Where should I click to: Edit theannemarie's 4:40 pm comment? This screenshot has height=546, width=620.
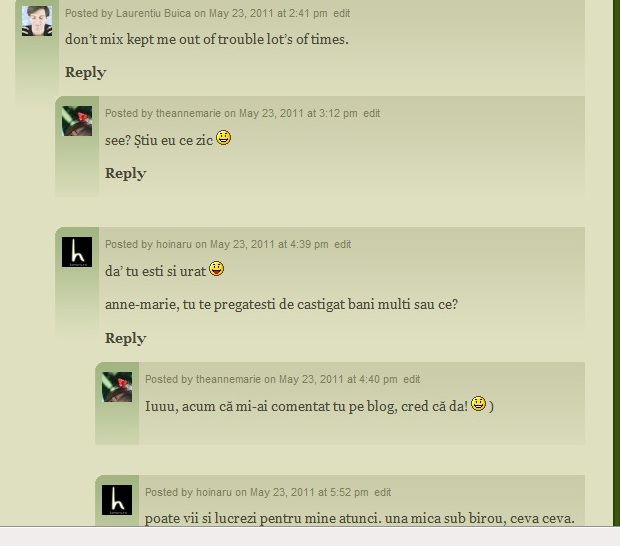[x=412, y=380]
